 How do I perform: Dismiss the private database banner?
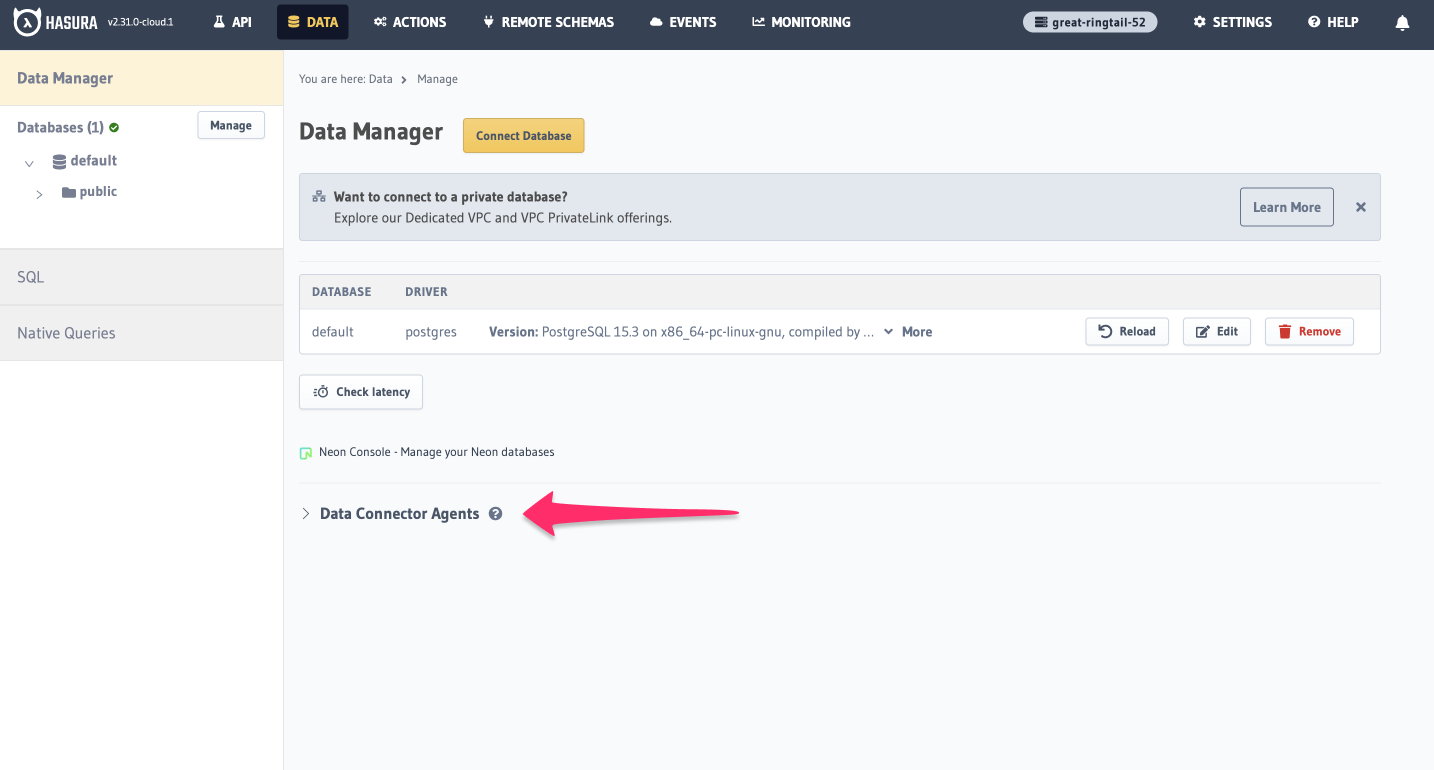point(1360,207)
